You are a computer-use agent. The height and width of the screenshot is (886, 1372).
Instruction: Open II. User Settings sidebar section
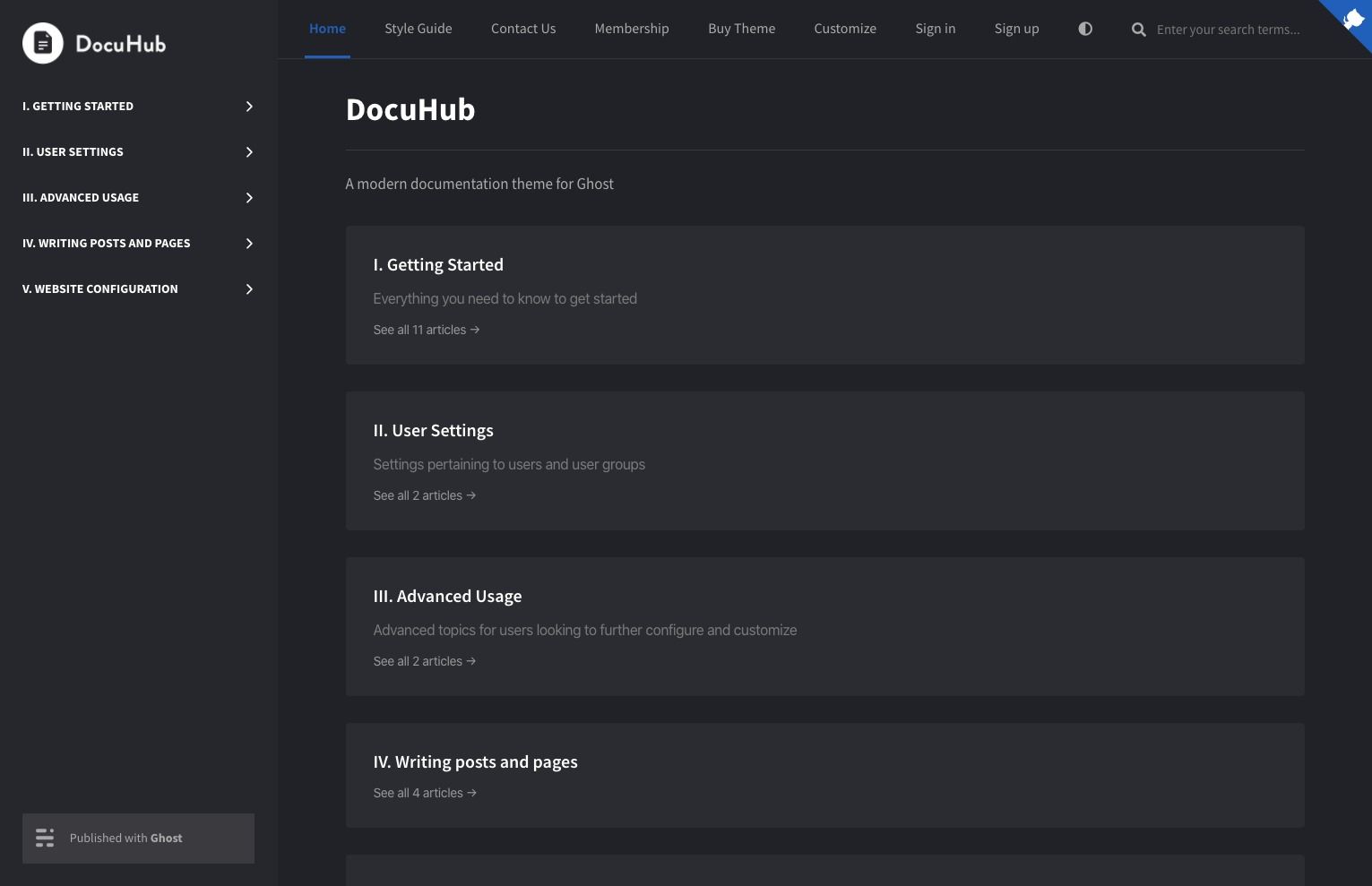tap(73, 152)
